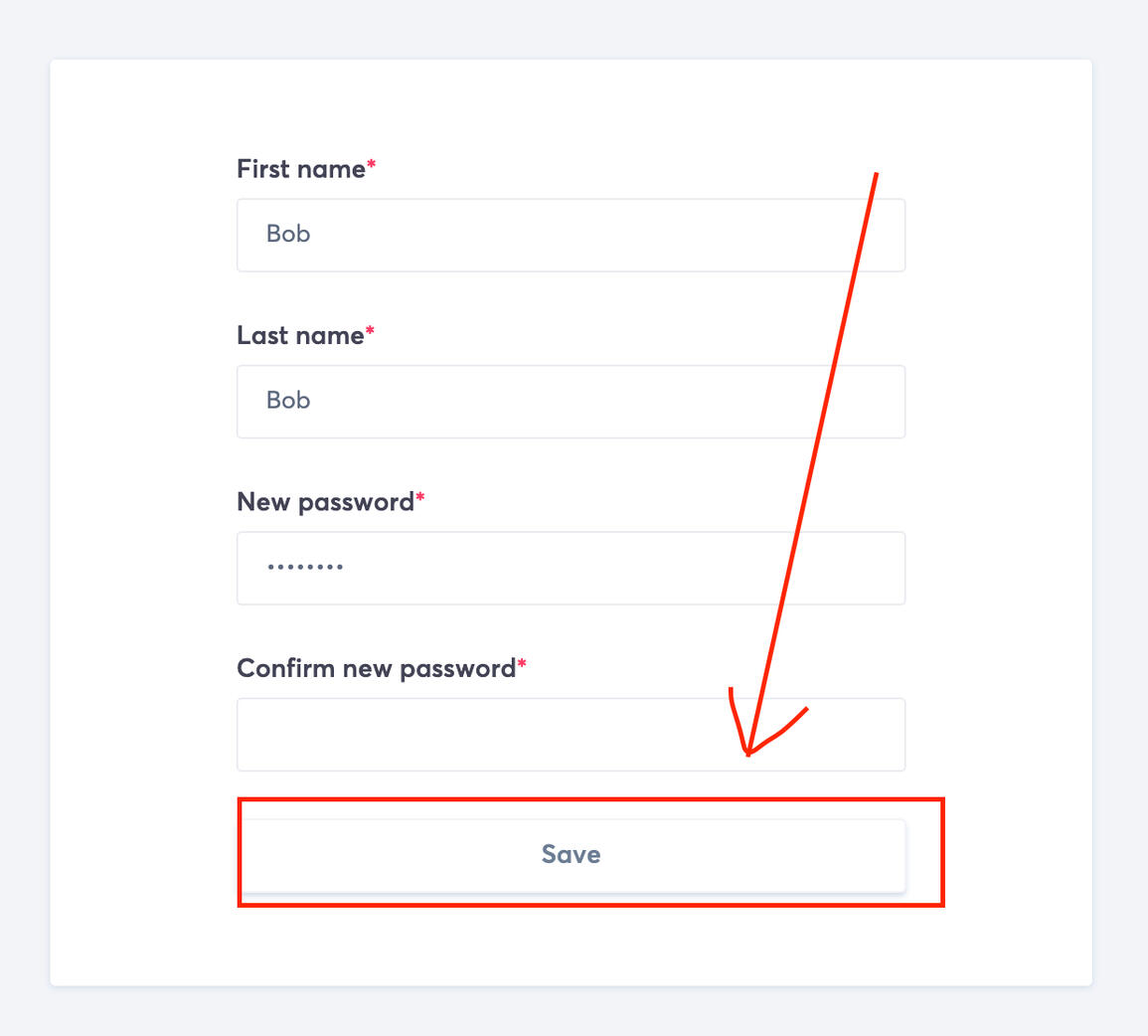Click the Last name label text
This screenshot has height=1036, width=1148.
pyautogui.click(x=299, y=336)
